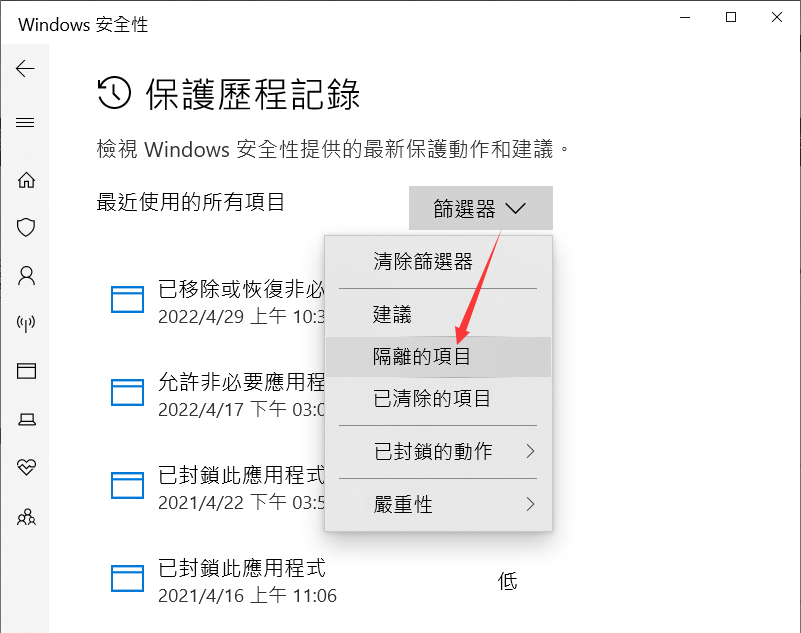Open Device performance & health heart icon
The image size is (801, 633).
pos(26,467)
